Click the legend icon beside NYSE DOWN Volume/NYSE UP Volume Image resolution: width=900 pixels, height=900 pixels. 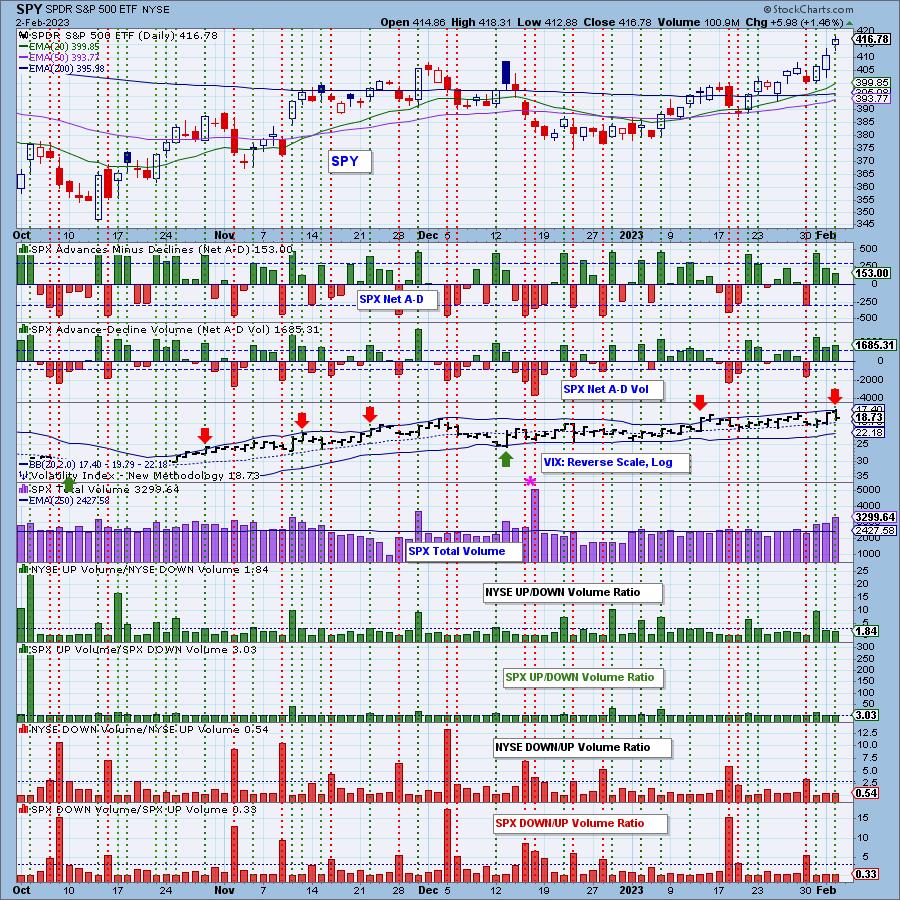tap(24, 729)
